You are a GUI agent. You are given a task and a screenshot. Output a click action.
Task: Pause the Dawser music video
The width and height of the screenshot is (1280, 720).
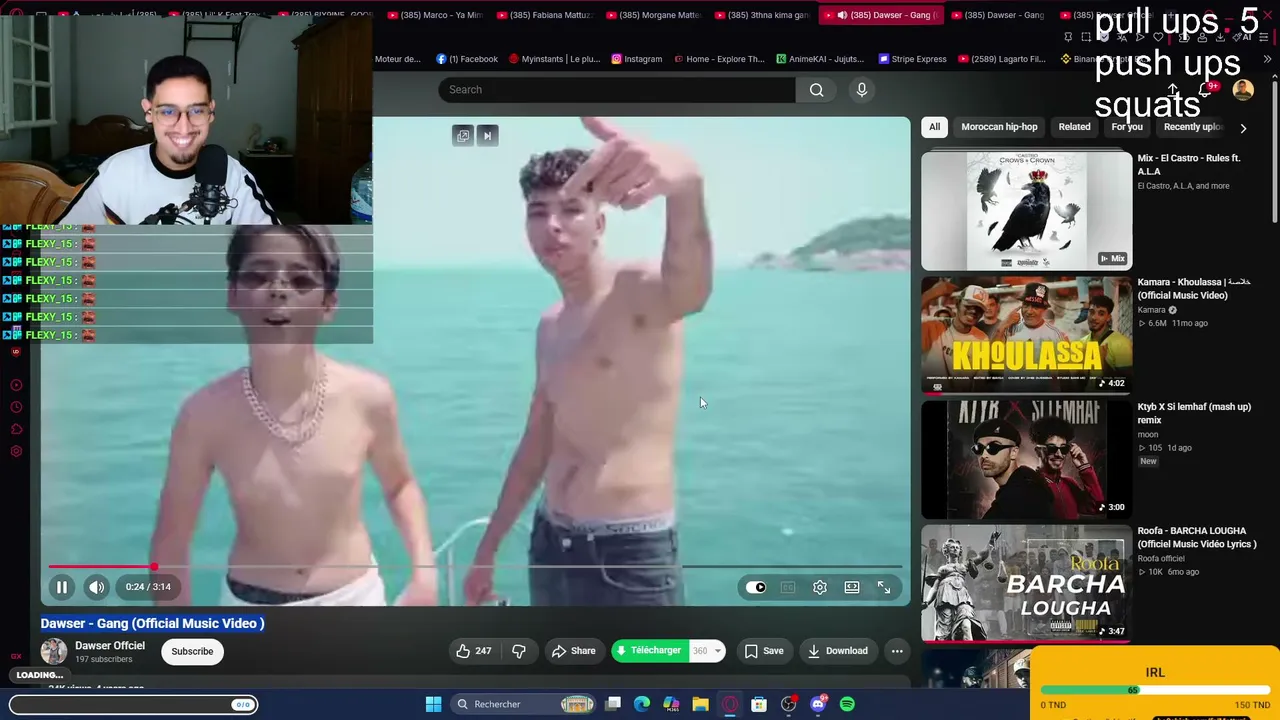(61, 587)
